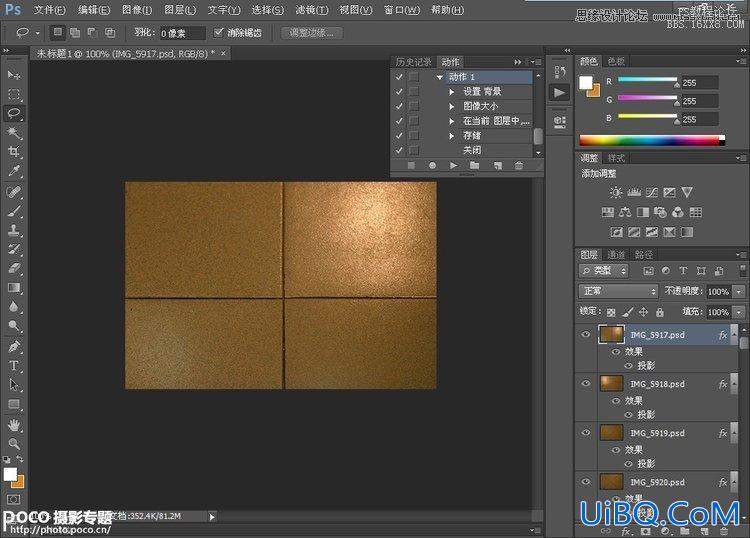Create new action set folder
The image size is (750, 538).
click(474, 165)
